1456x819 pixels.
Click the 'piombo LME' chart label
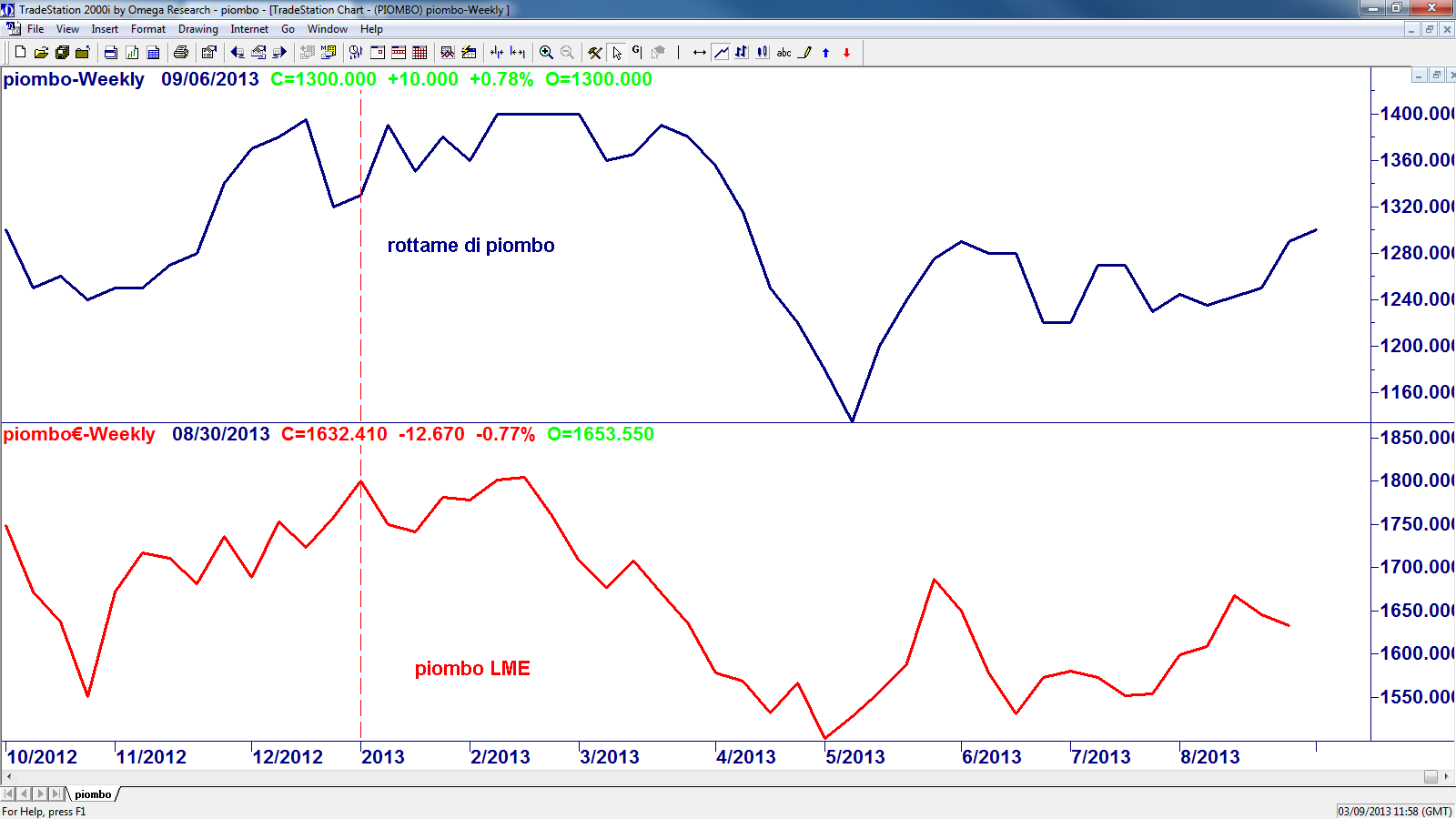472,669
